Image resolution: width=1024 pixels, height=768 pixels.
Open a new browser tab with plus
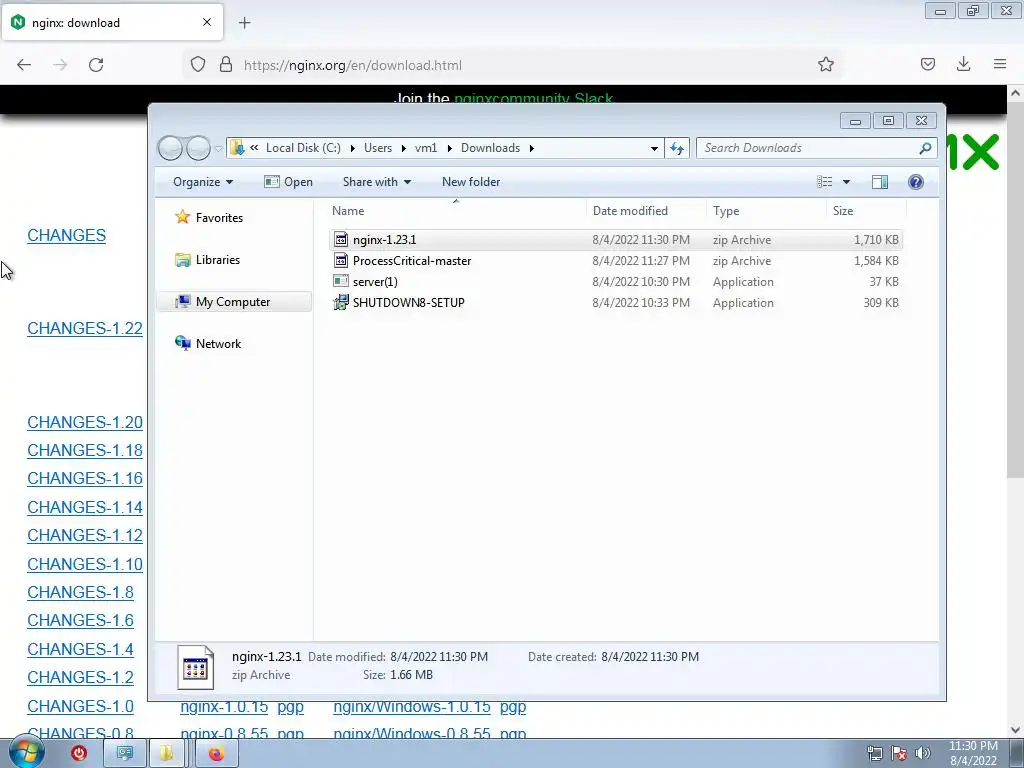tap(244, 23)
